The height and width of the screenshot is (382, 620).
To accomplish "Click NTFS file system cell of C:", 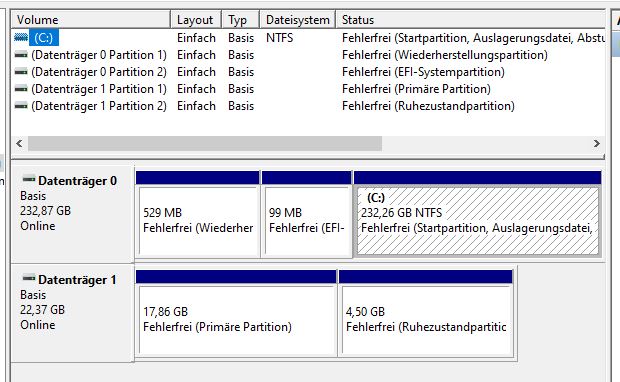I will (x=280, y=38).
